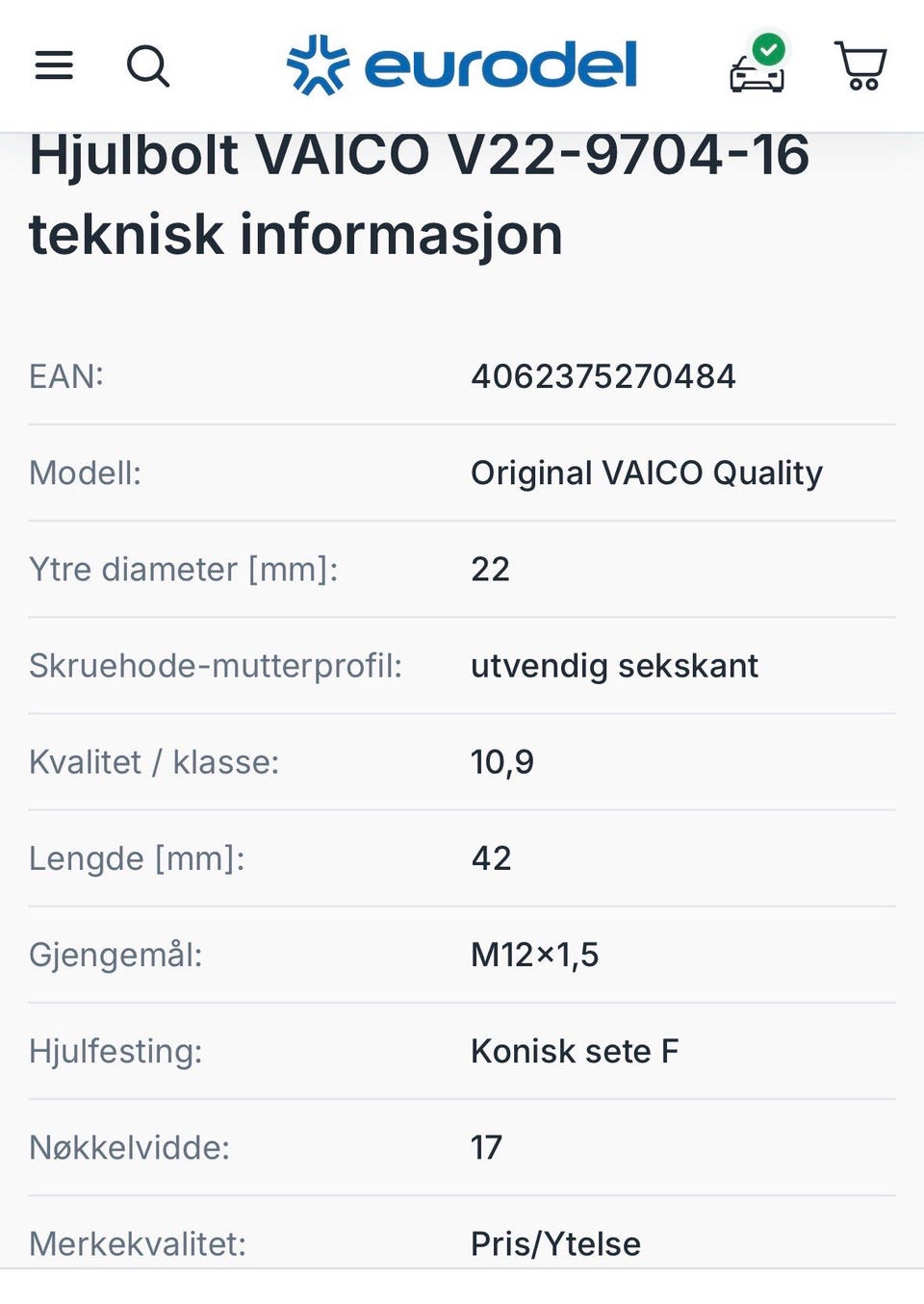
Task: Tap the green checkmark badge on car
Action: [x=769, y=49]
